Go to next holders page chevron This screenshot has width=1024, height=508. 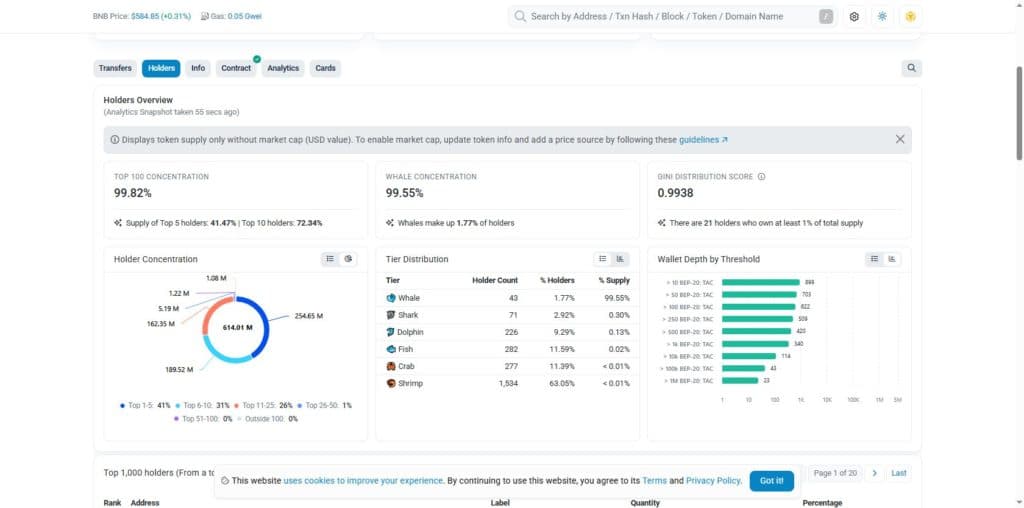874,473
